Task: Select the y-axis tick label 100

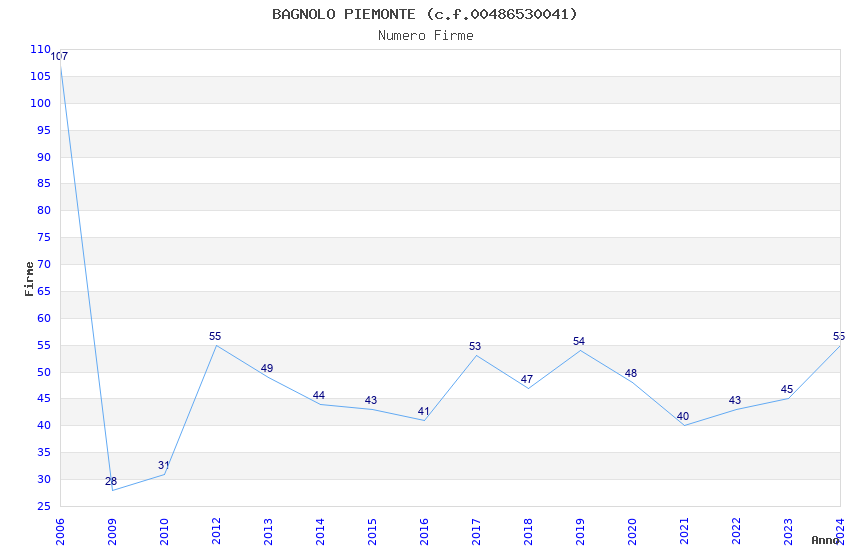Action: [x=41, y=103]
